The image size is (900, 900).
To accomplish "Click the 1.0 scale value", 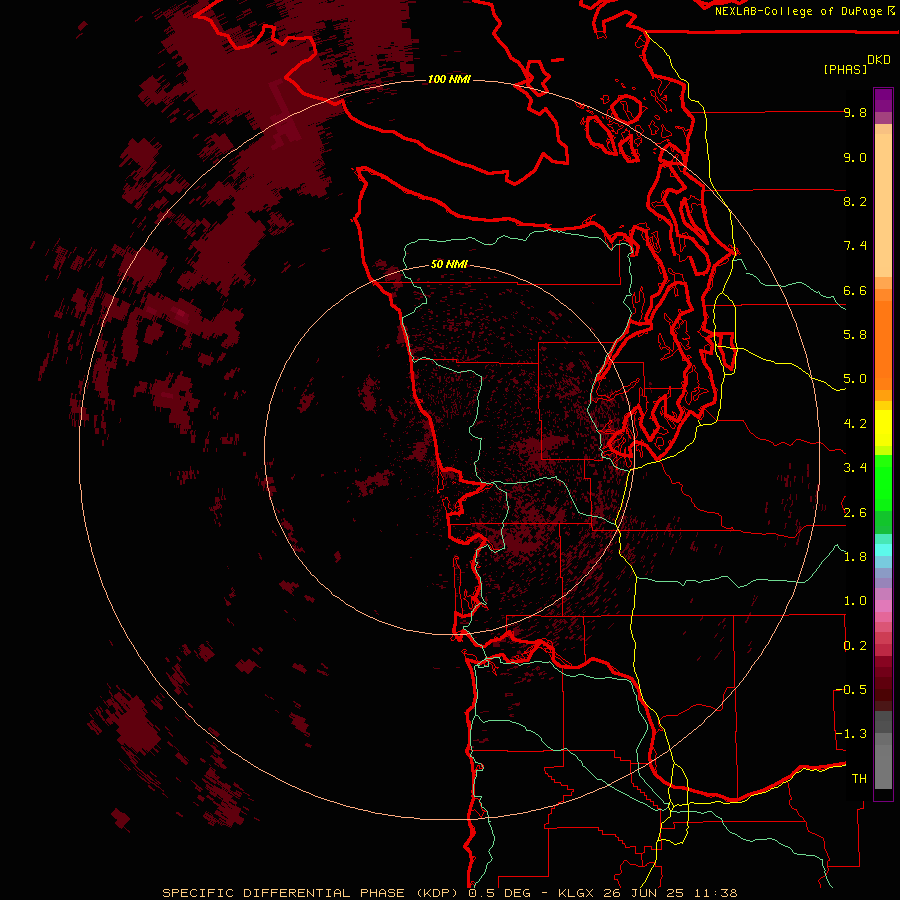I will click(x=855, y=601).
